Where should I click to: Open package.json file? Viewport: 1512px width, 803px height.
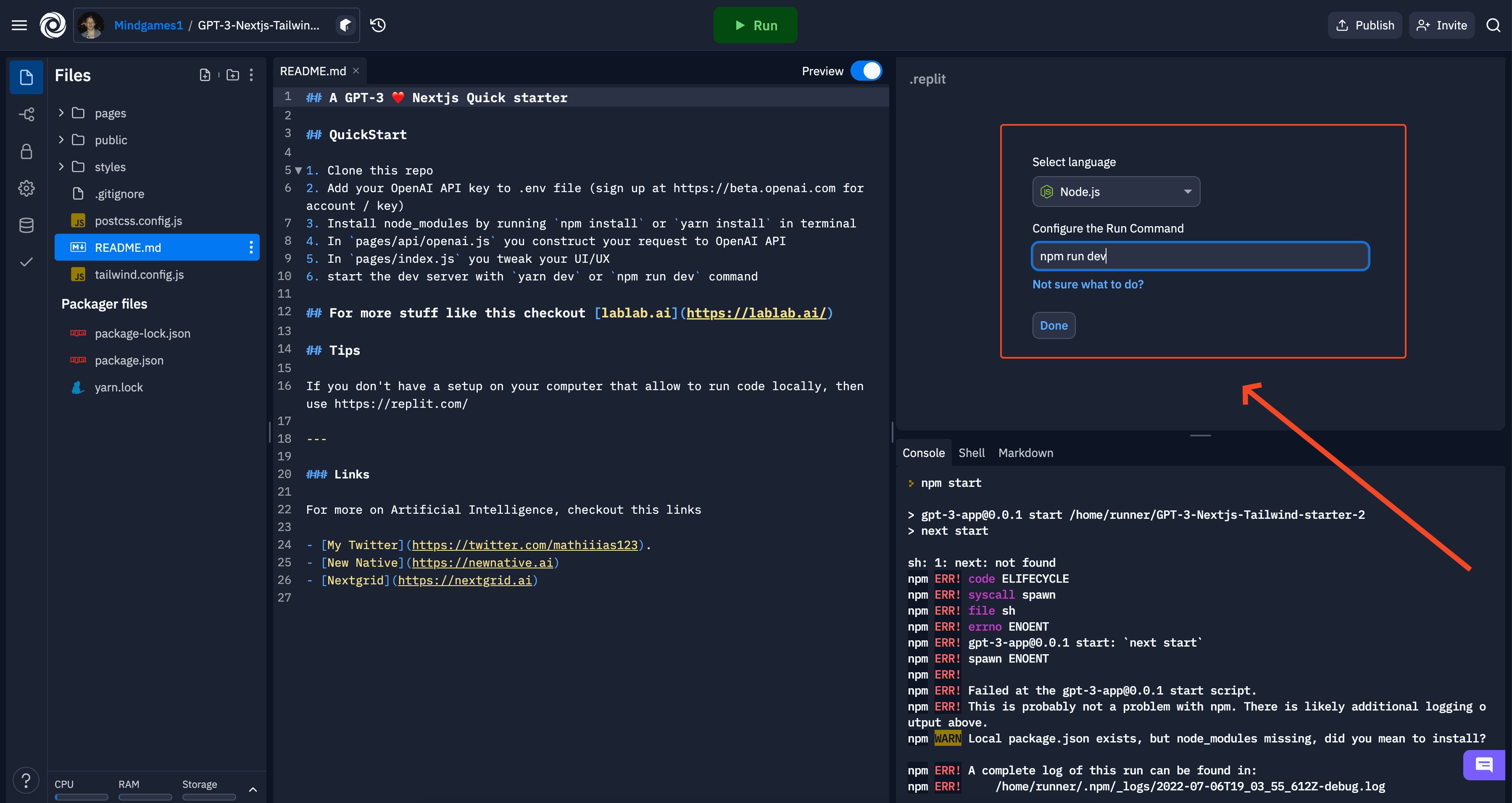(x=157, y=361)
